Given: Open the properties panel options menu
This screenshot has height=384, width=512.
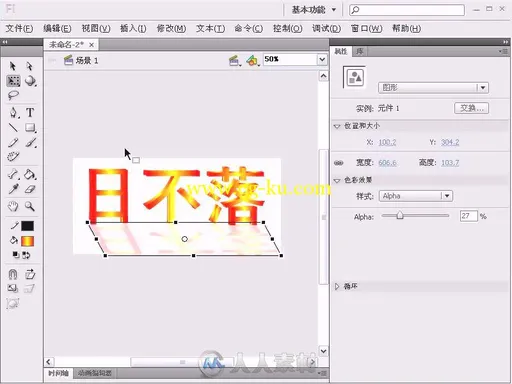Looking at the screenshot, I should [503, 51].
